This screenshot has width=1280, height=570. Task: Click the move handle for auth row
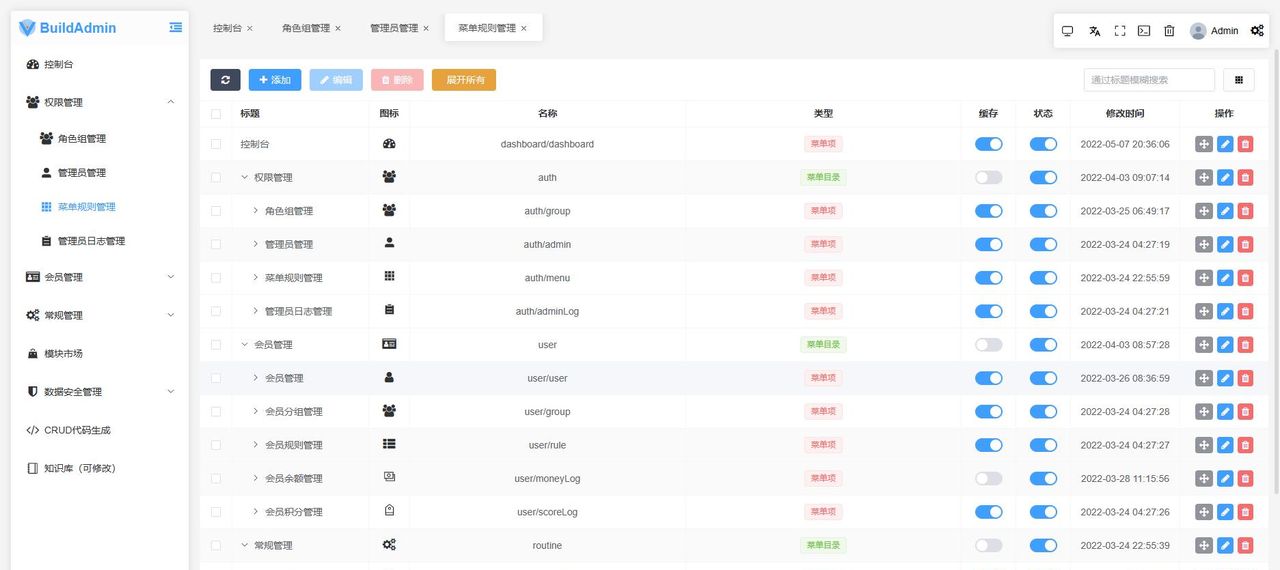click(1204, 177)
